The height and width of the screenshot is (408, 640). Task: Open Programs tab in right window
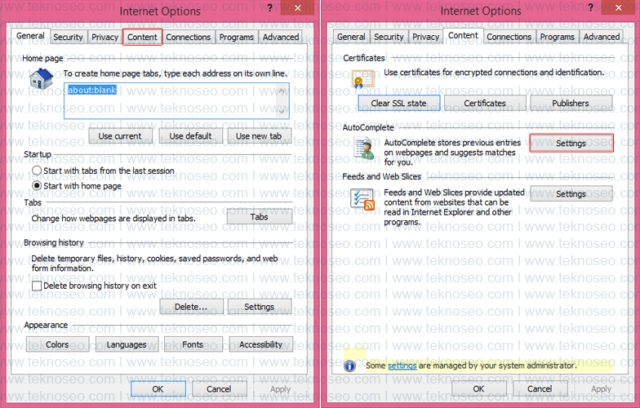(x=557, y=37)
